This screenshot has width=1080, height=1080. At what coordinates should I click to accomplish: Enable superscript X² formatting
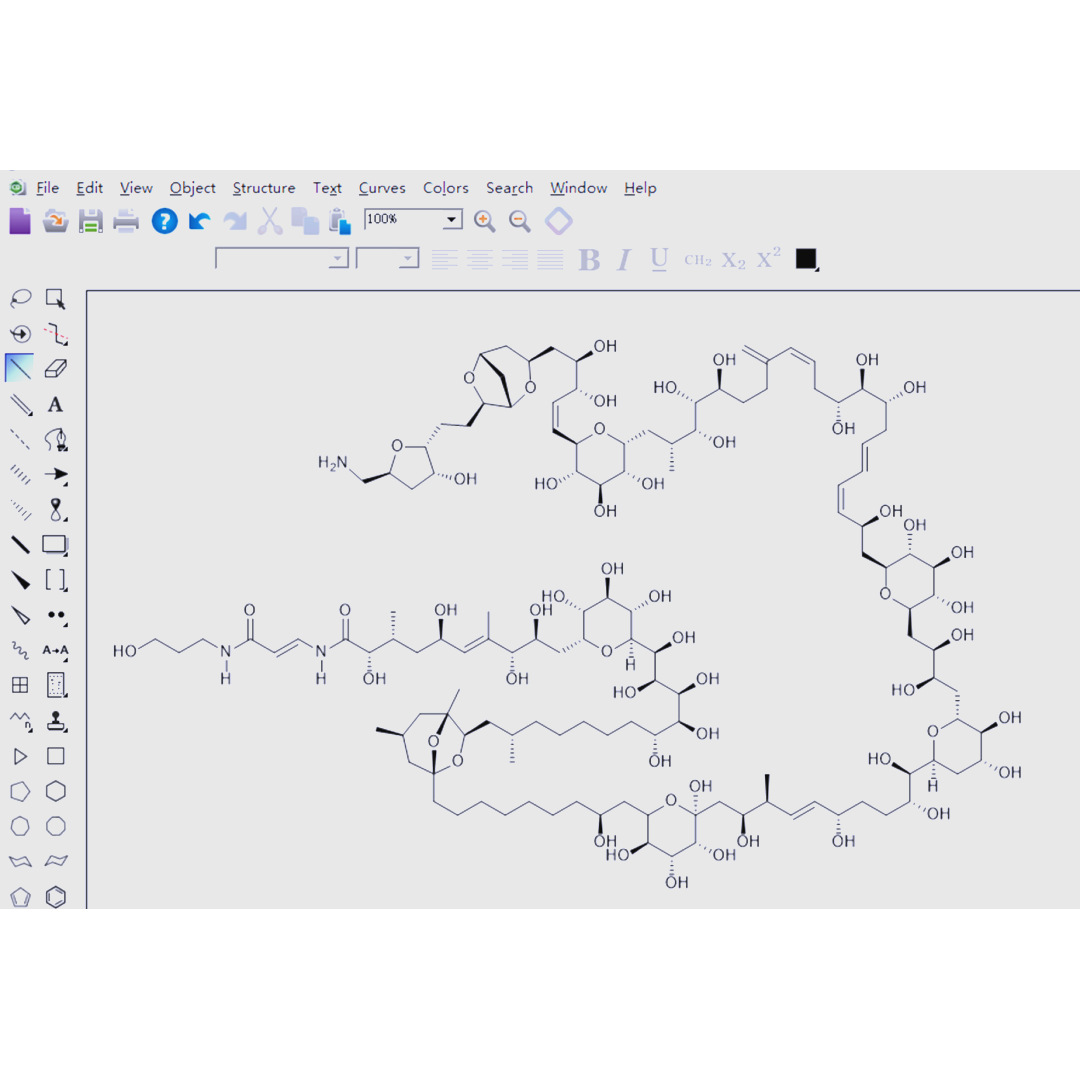point(767,258)
